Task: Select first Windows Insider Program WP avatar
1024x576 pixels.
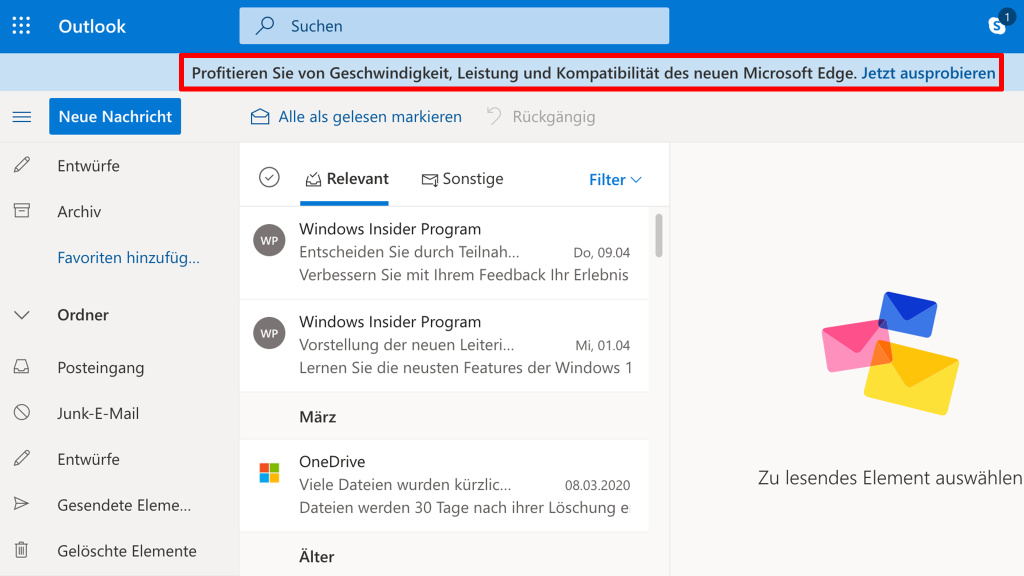Action: 269,240
